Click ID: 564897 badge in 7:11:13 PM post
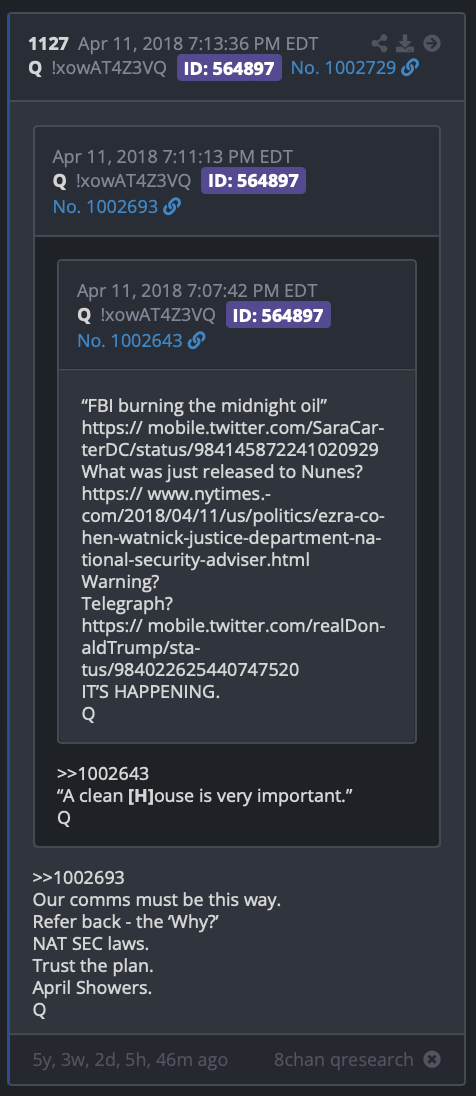 [x=253, y=181]
